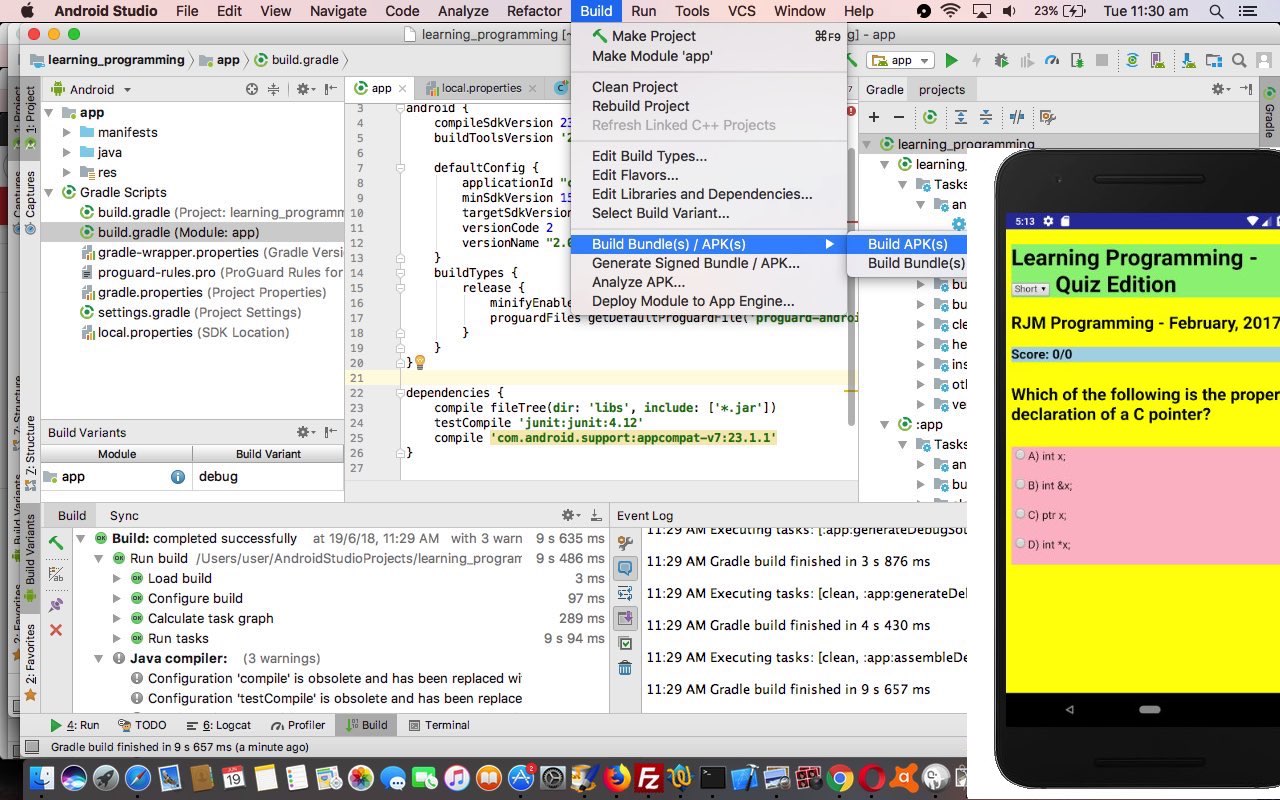Click the red X close icon in Build panel
This screenshot has height=800, width=1280.
click(56, 630)
